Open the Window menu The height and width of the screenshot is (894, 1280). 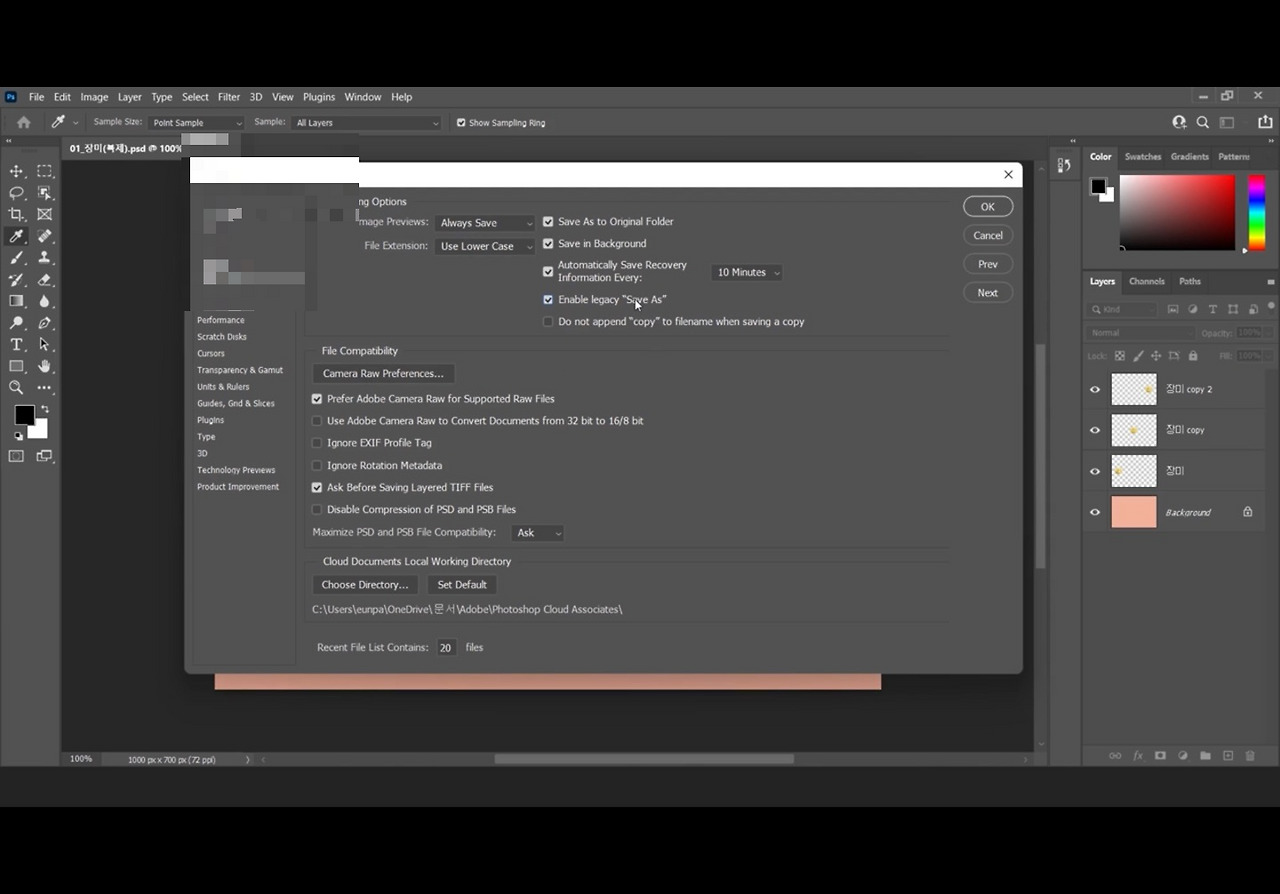coord(363,97)
